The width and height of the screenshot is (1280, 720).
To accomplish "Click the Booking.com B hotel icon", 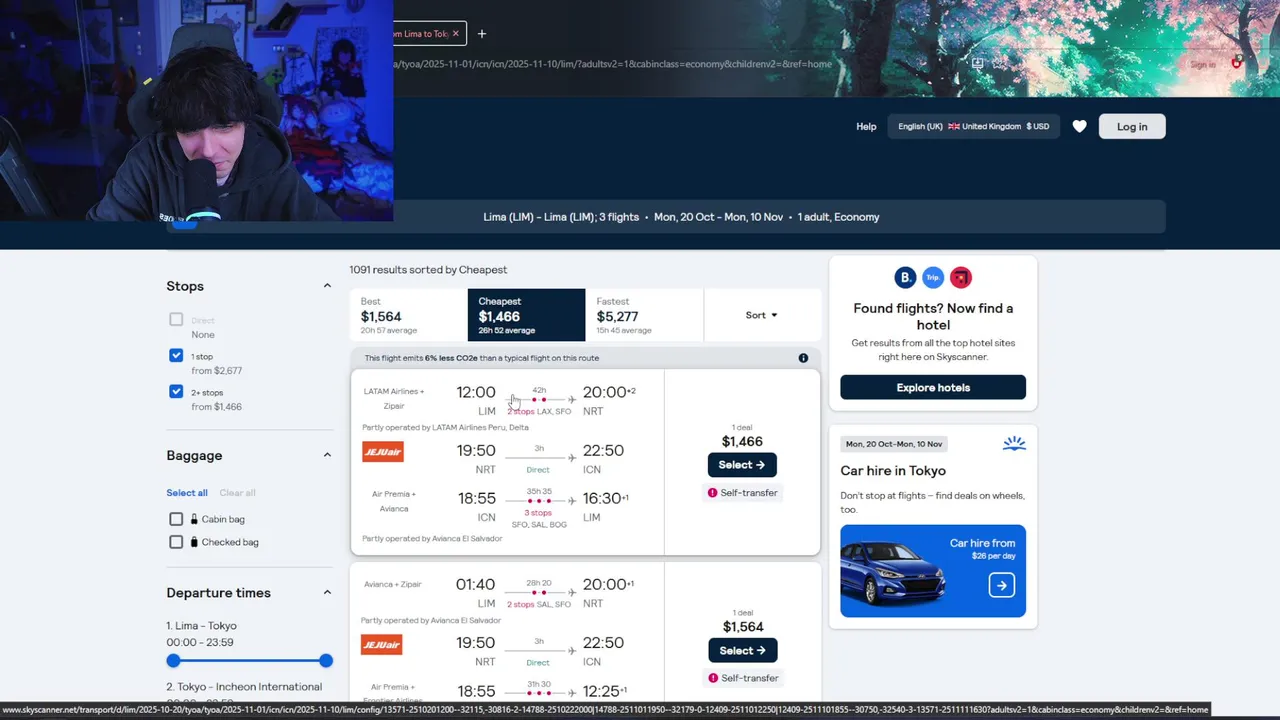I will (x=905, y=277).
